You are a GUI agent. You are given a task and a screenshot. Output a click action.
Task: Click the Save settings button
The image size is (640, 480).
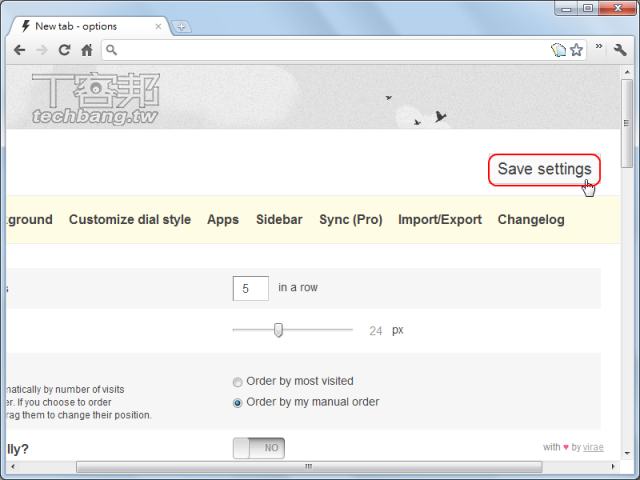(x=544, y=170)
